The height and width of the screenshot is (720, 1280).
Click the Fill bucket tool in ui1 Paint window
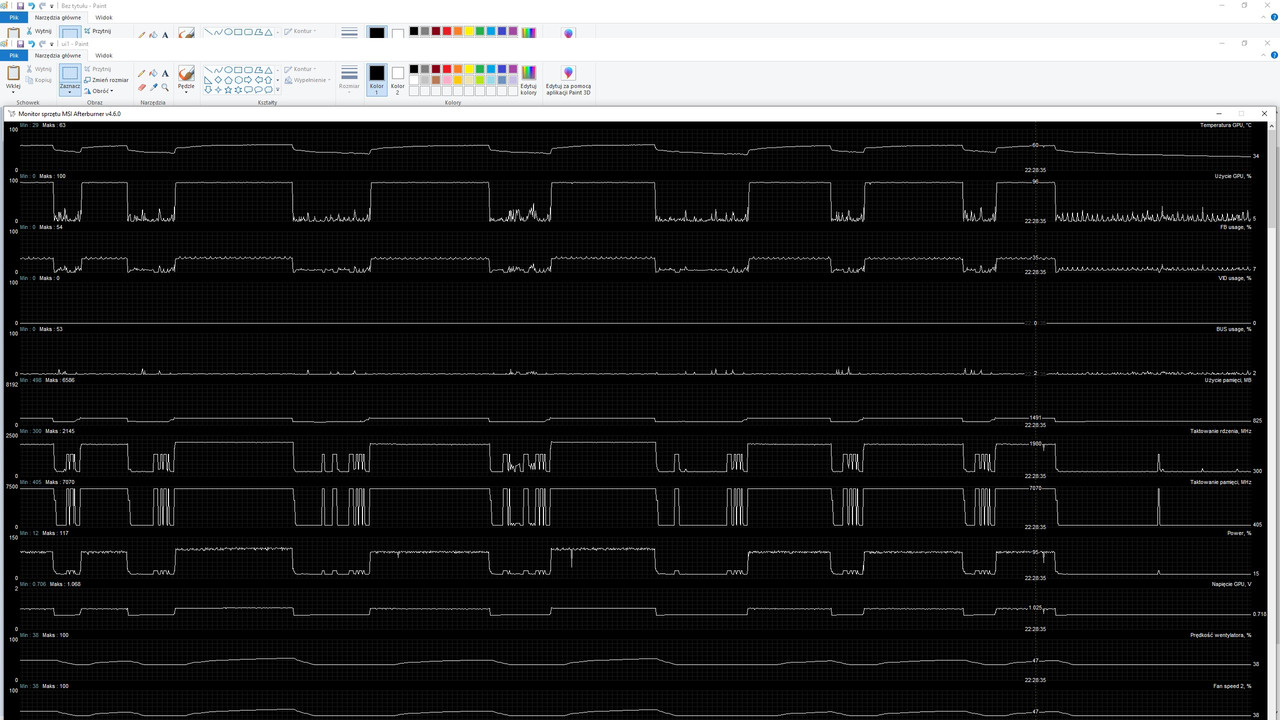153,73
